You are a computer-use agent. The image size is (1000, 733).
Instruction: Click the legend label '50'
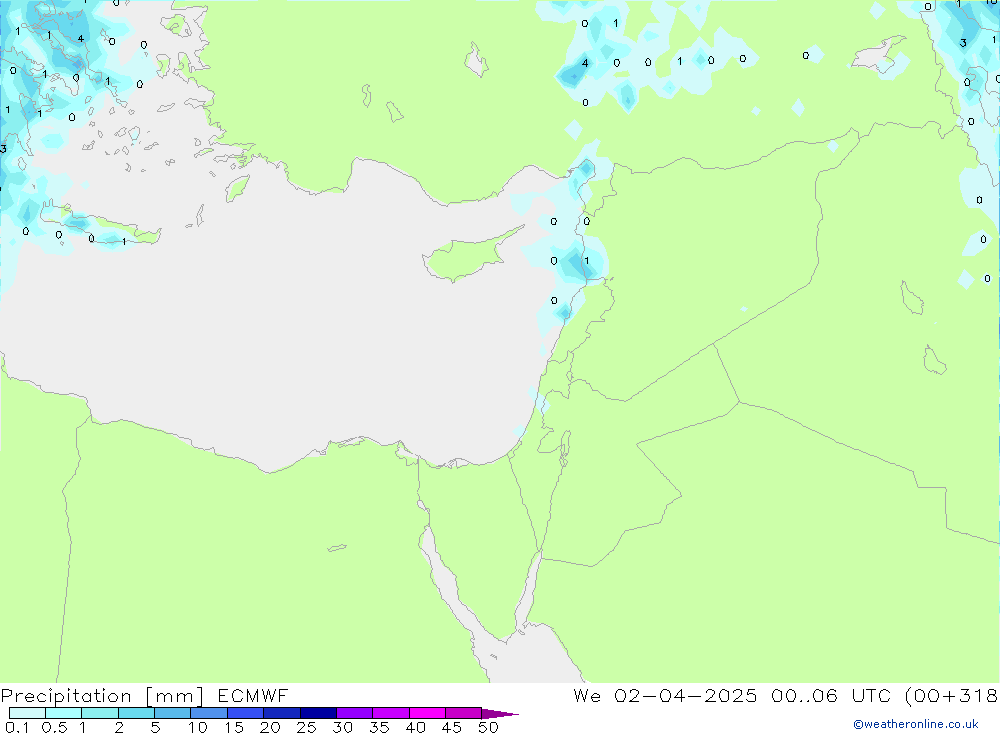488,727
